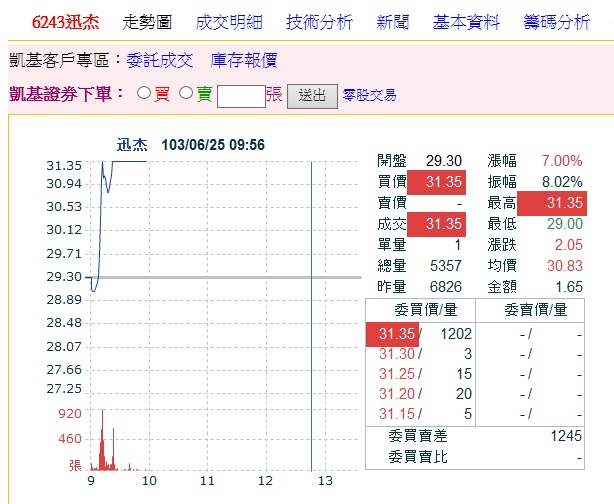Viewport: 614px width, 504px height.
Task: Open the 庫存報價 link
Action: point(244,61)
